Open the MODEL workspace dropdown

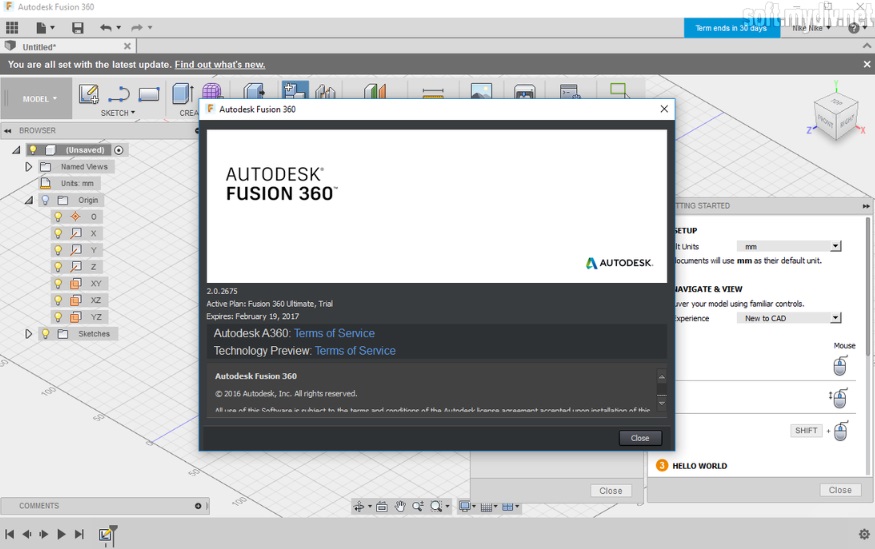click(40, 99)
